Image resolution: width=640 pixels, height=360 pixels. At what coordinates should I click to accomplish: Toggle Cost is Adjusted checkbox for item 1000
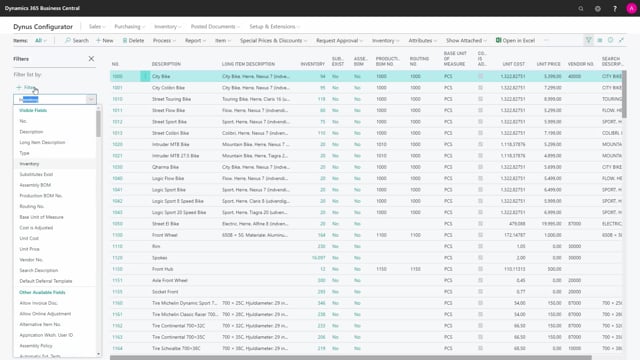tap(480, 76)
